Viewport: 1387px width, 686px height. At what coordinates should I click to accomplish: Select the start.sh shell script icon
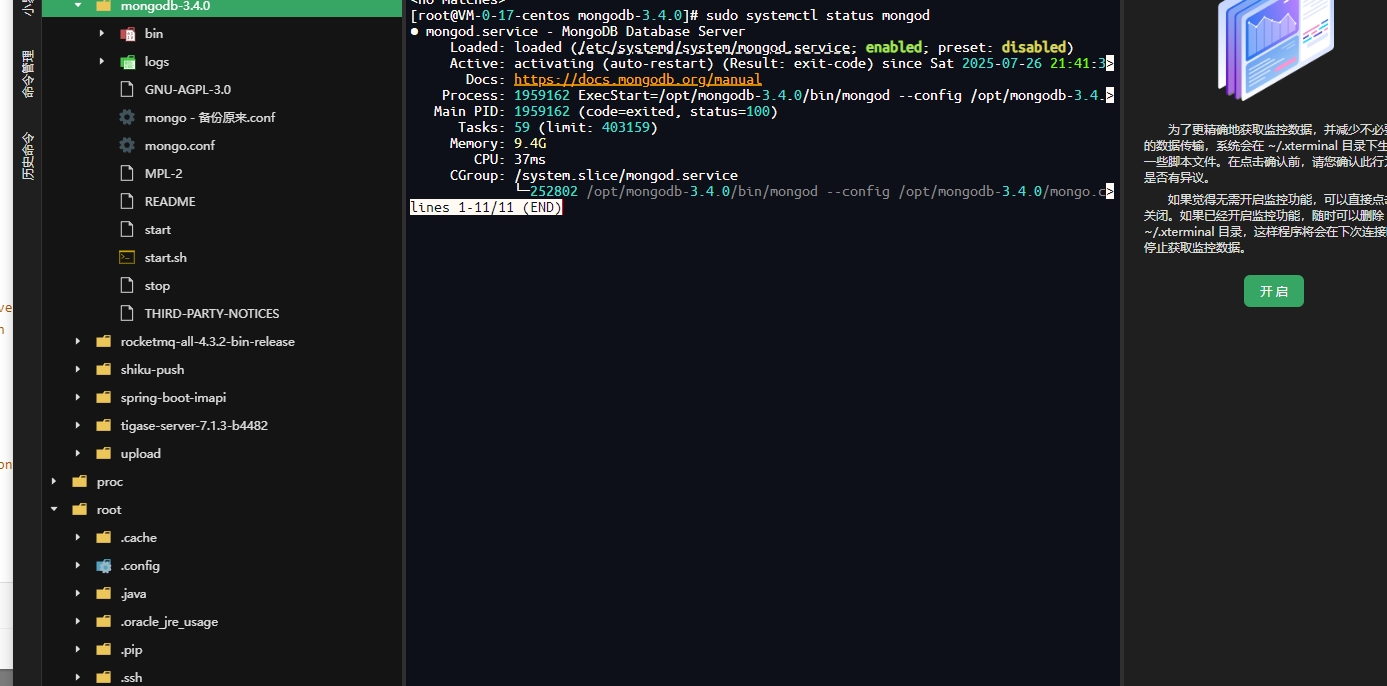(x=126, y=257)
